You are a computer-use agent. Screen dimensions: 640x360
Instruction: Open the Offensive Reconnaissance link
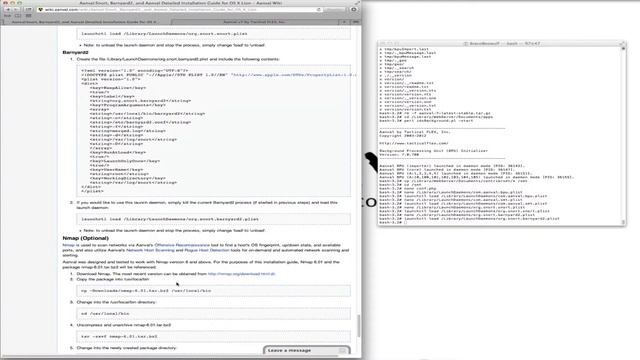tap(182, 245)
